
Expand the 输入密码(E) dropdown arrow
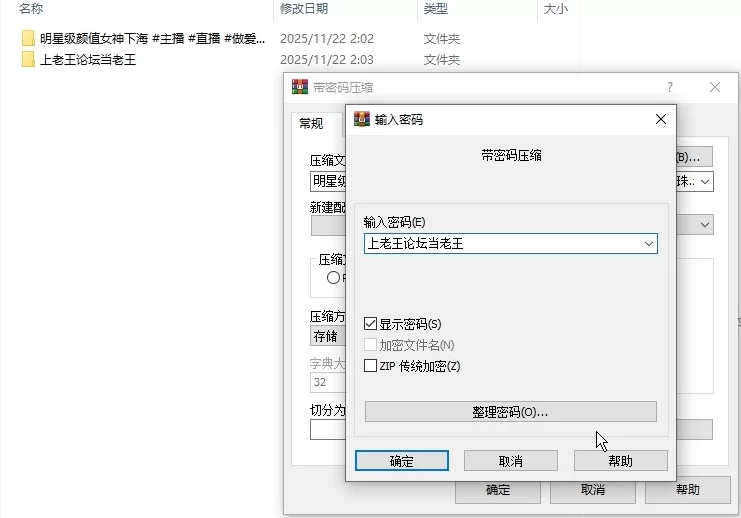pos(649,243)
